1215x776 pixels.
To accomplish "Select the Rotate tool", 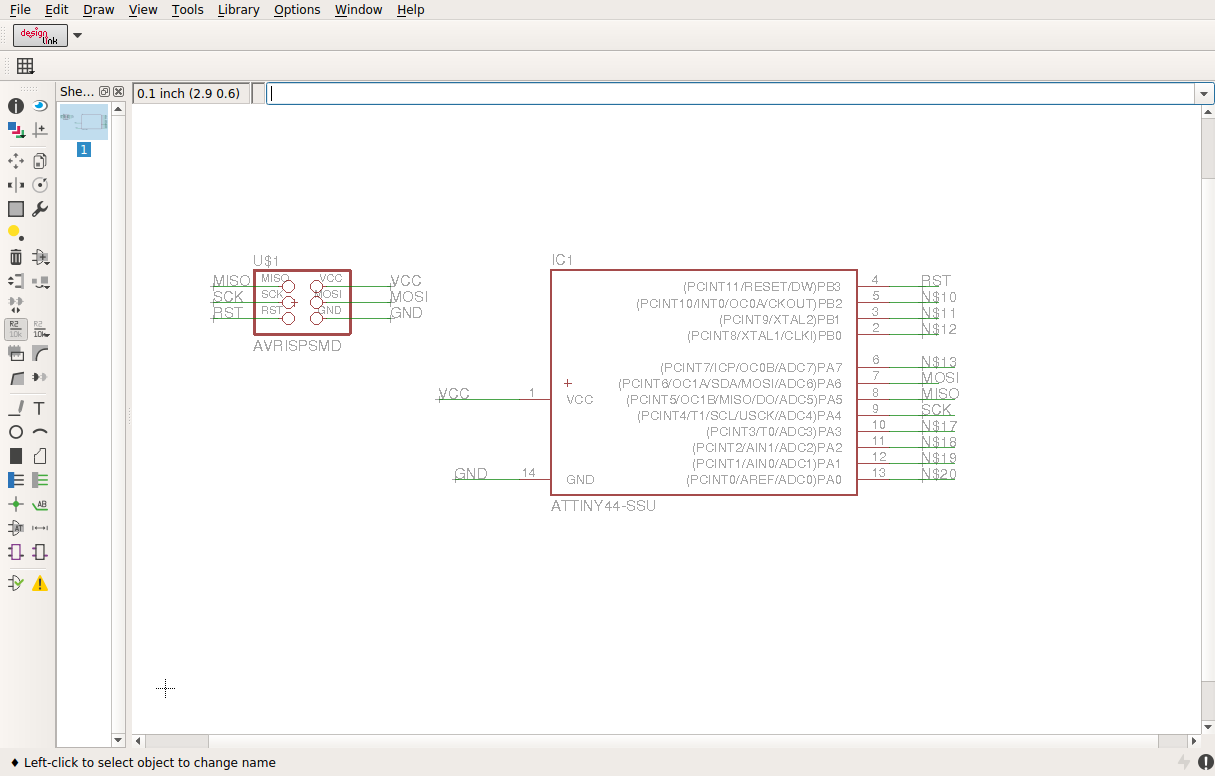I will [x=40, y=185].
